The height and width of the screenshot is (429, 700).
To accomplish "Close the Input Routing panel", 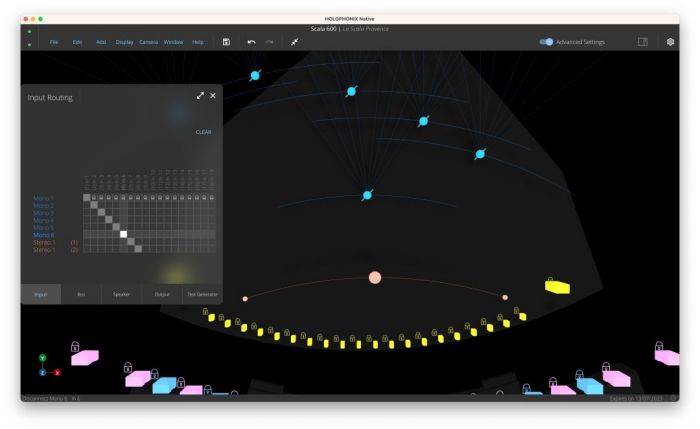I will coord(213,96).
